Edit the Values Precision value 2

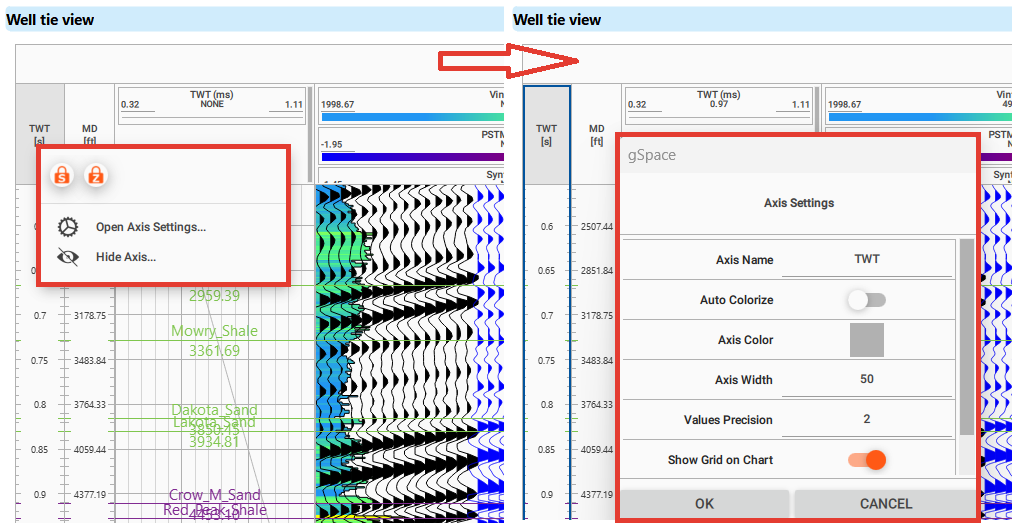click(x=867, y=420)
